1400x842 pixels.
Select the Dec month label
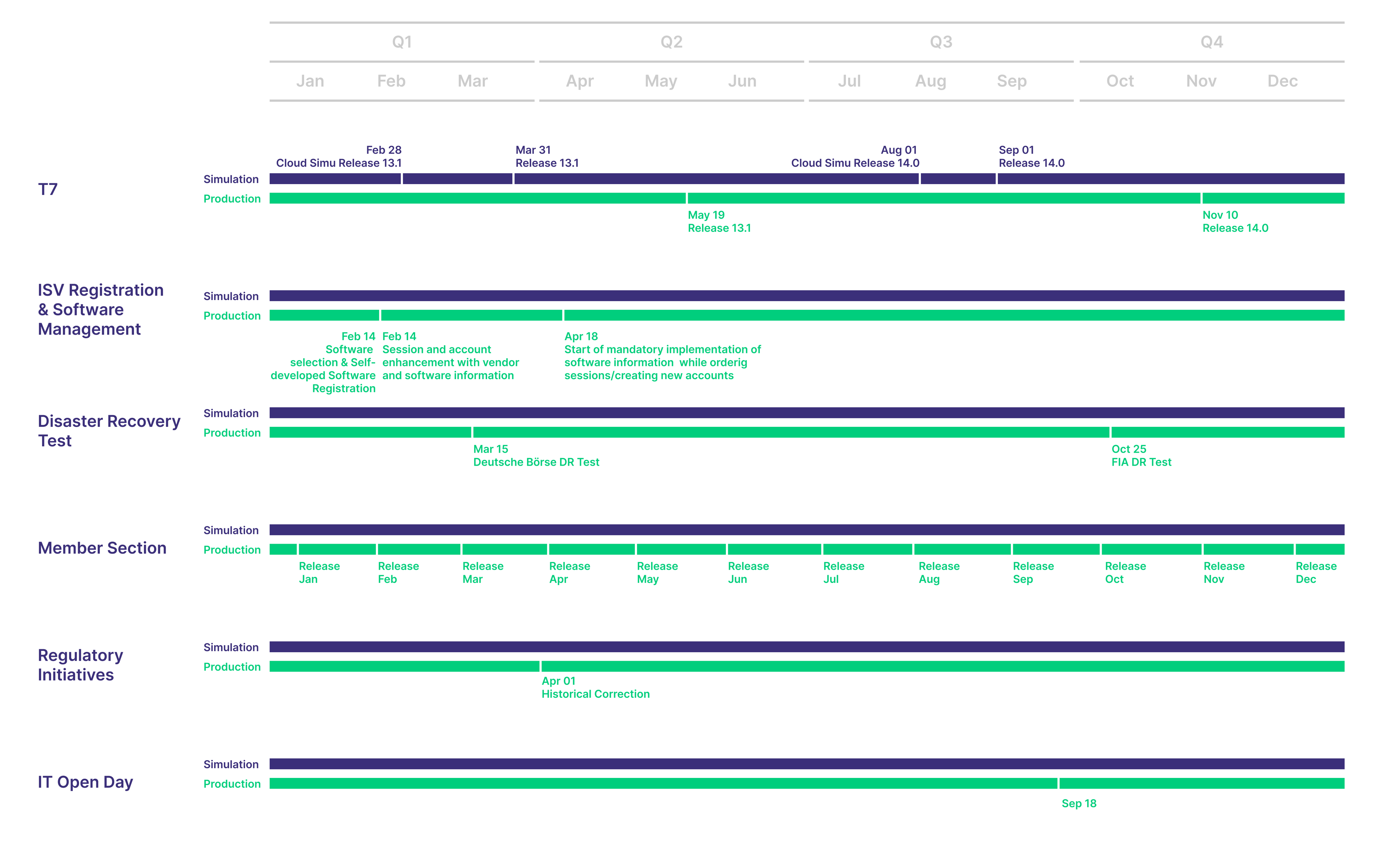[1282, 81]
